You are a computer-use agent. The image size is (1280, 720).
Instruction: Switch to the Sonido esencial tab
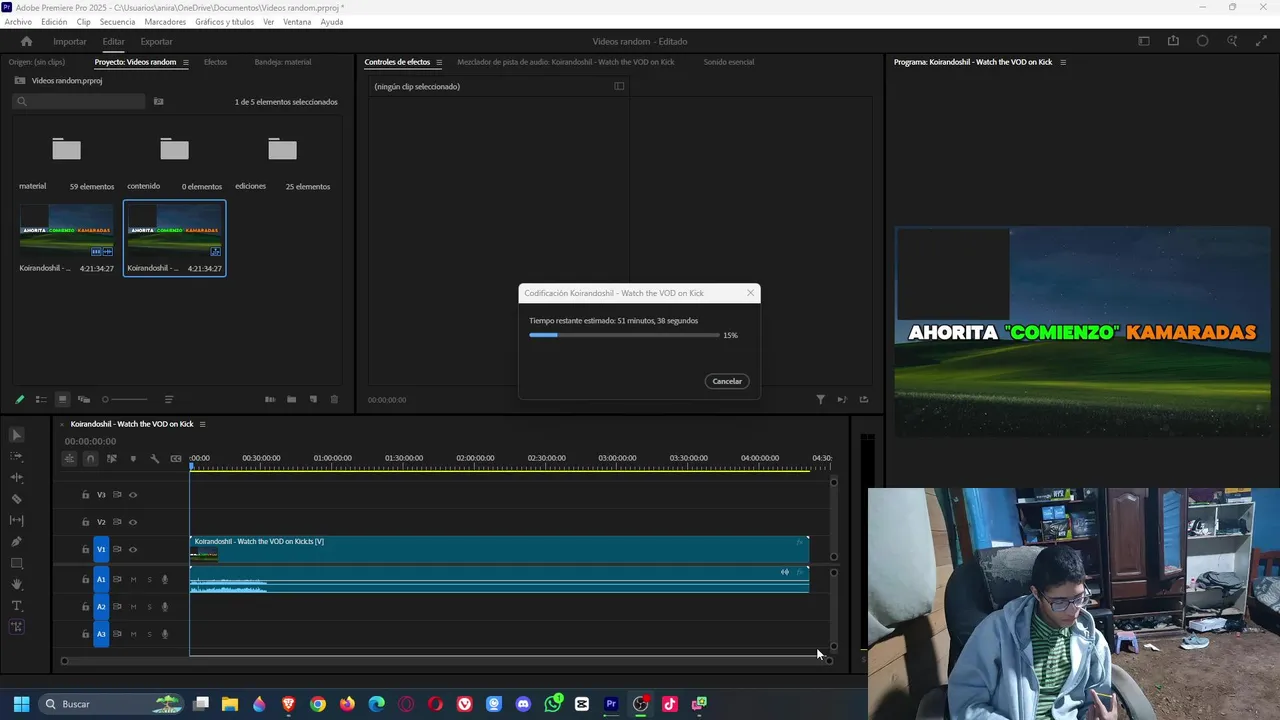[x=729, y=62]
